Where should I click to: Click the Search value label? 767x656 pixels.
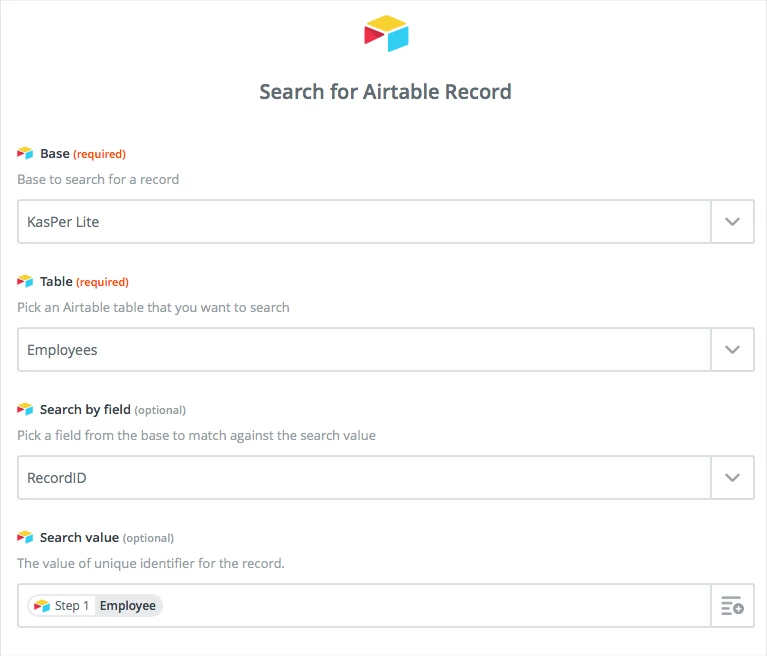(79, 538)
